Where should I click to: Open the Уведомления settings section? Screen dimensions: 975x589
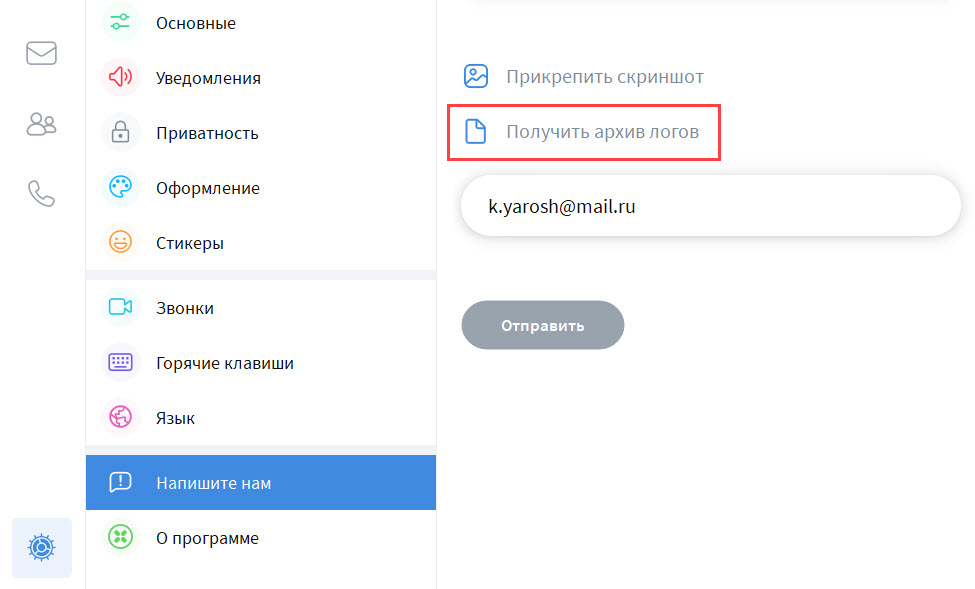(208, 78)
